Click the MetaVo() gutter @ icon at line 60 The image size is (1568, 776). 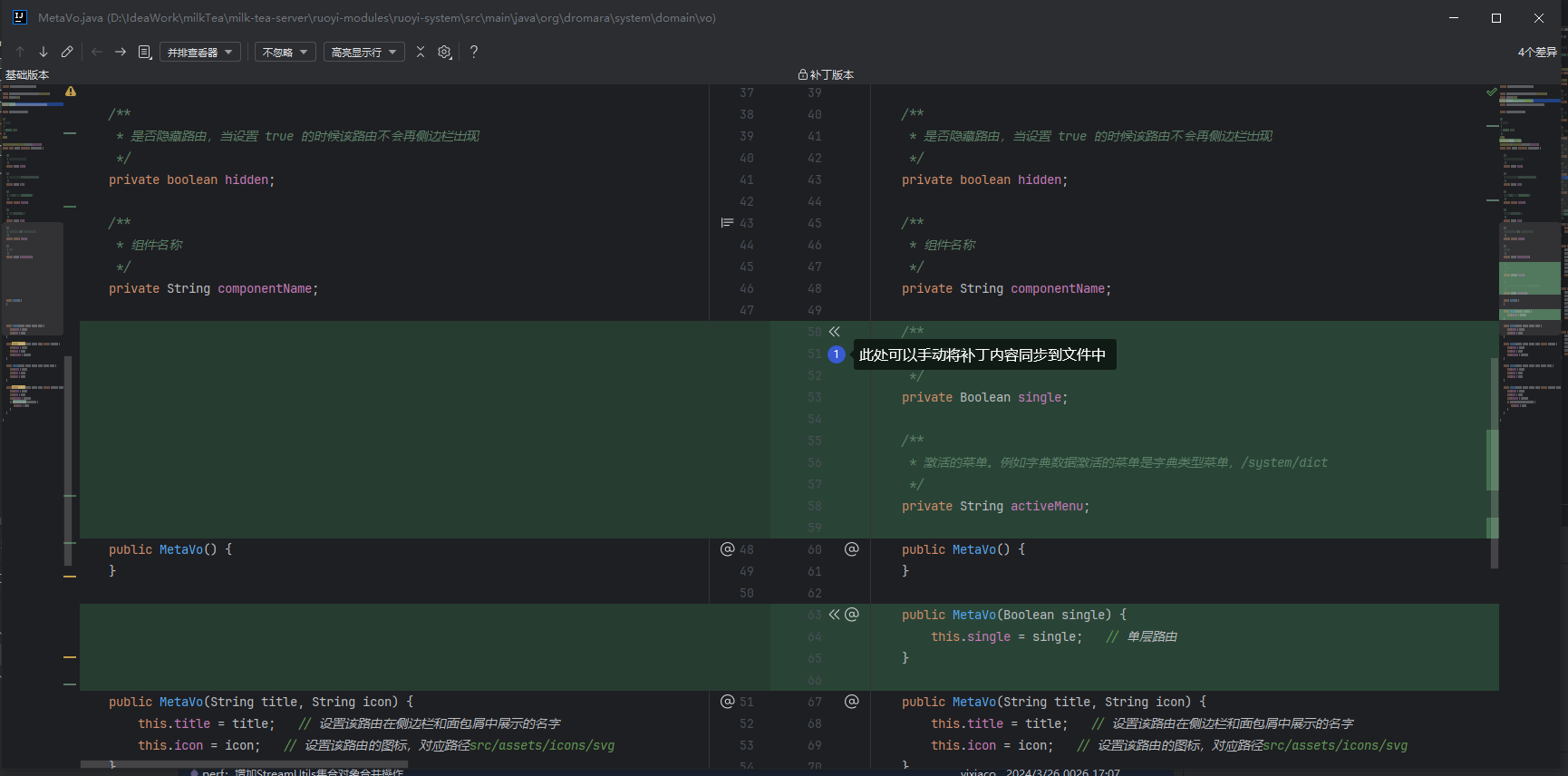pos(851,549)
